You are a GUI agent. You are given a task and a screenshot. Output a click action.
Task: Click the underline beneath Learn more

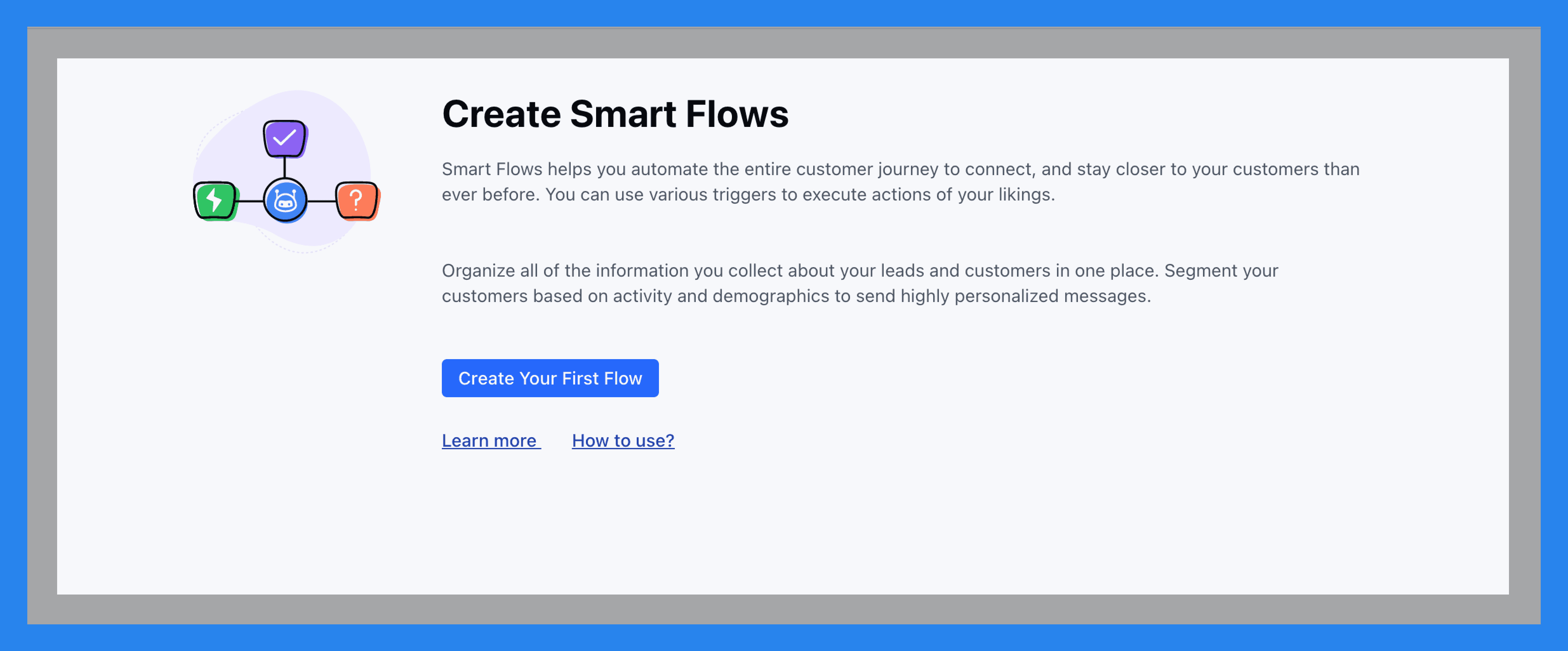pyautogui.click(x=490, y=452)
